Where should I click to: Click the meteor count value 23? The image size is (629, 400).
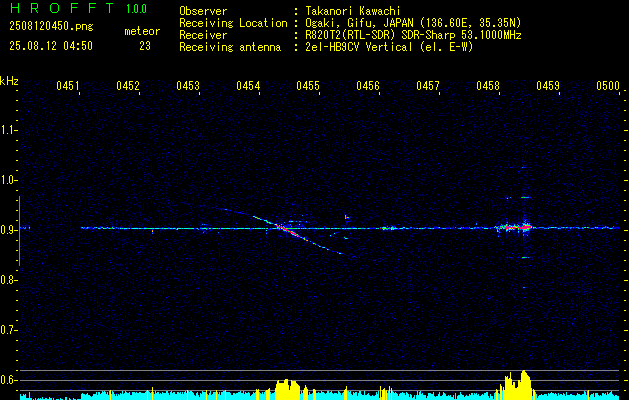[x=145, y=46]
